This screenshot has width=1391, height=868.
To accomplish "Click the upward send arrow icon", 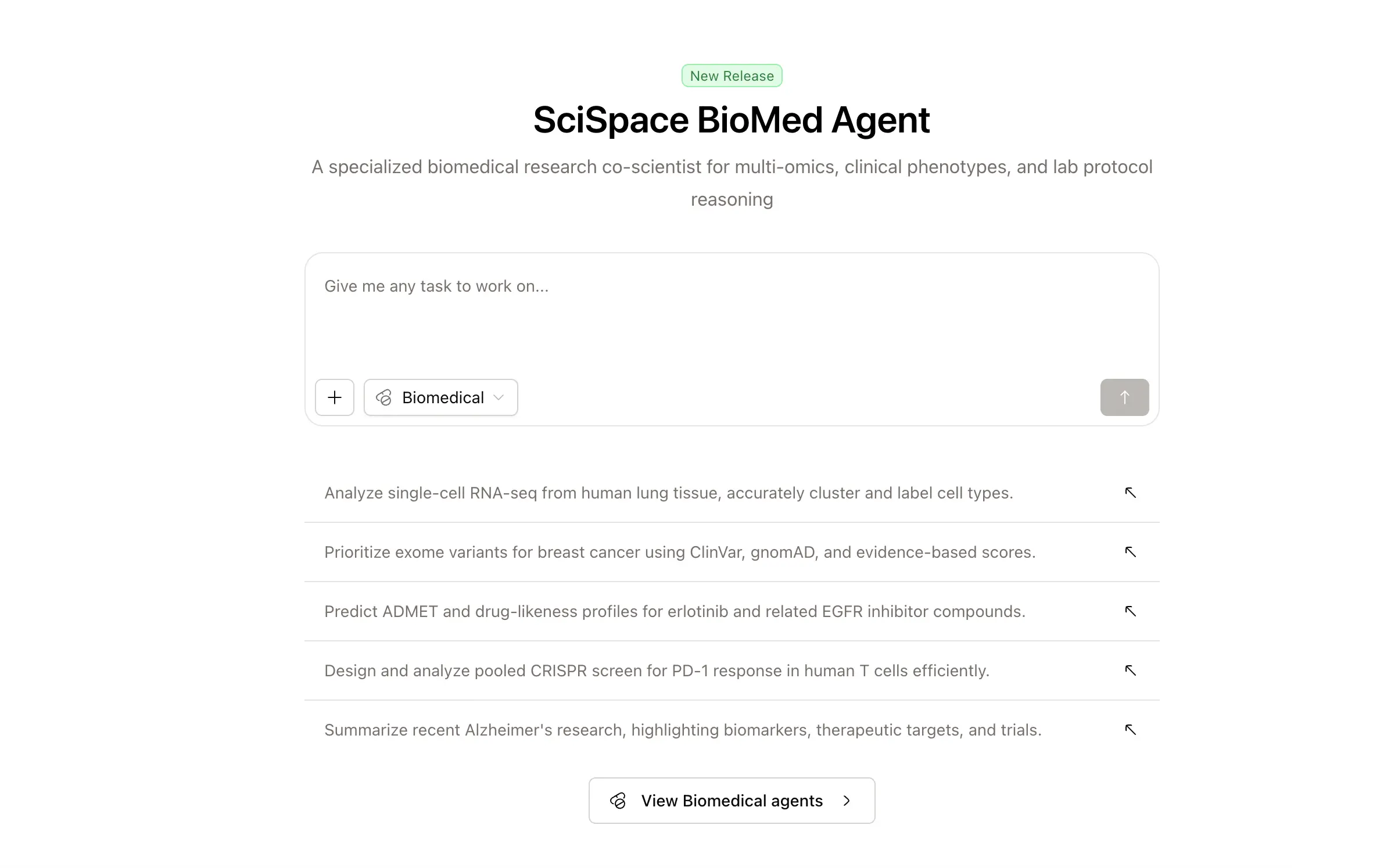I will pyautogui.click(x=1124, y=397).
